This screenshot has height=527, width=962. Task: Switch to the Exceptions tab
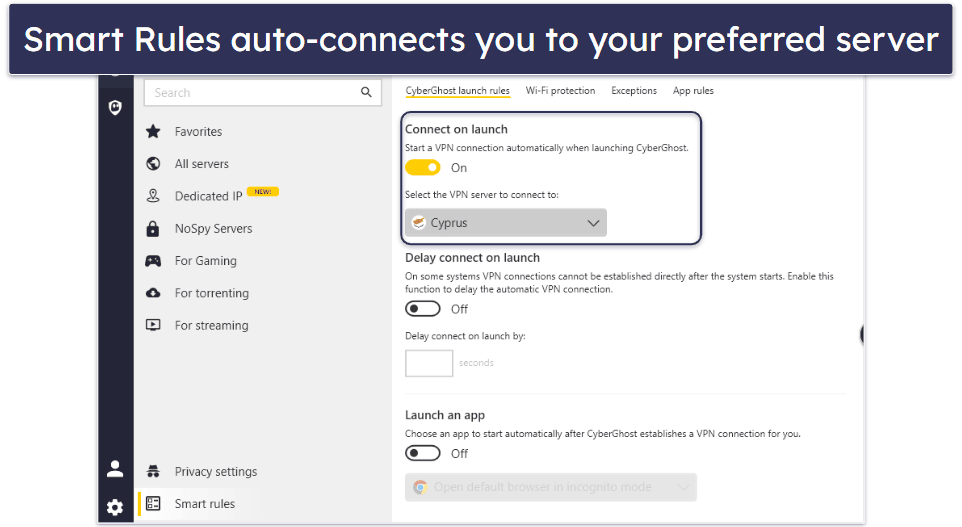[634, 91]
